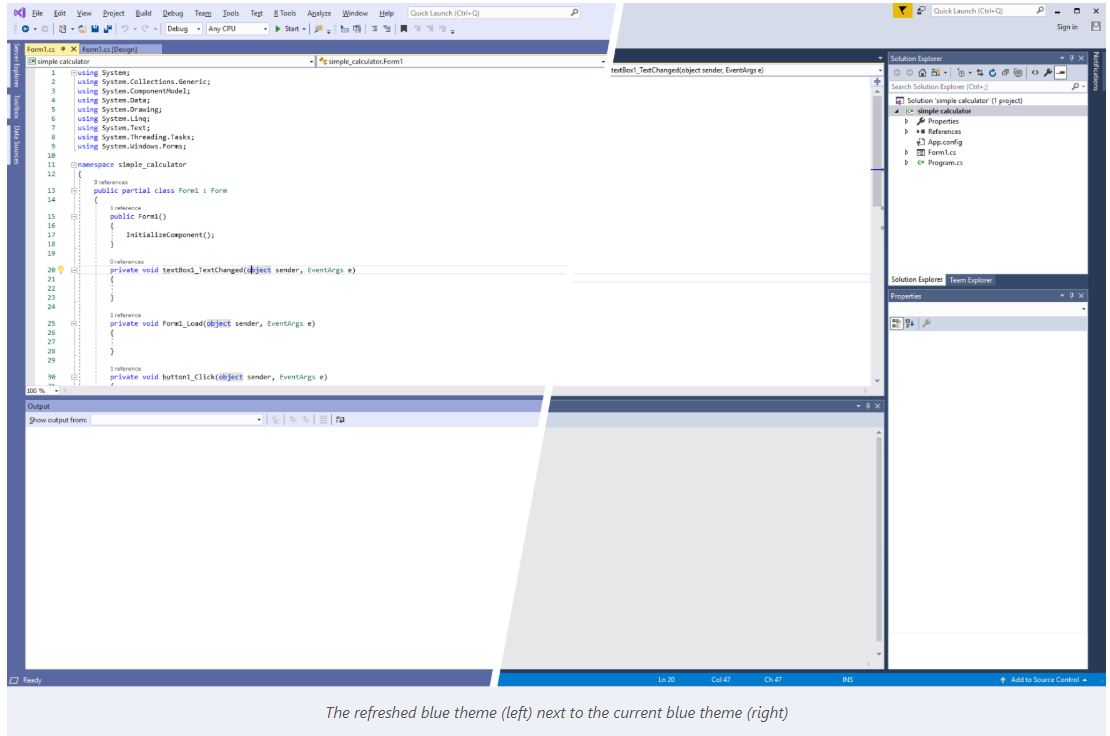This screenshot has height=736, width=1110.
Task: Sync Solution Explorer with active document
Action: click(x=979, y=72)
